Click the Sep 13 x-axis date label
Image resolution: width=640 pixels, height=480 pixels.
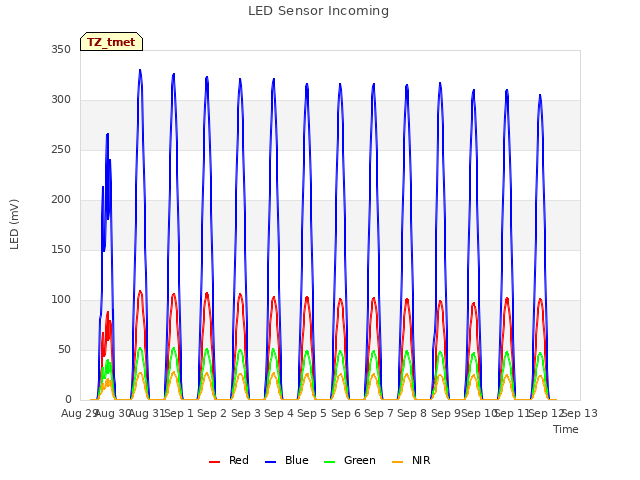click(x=580, y=413)
